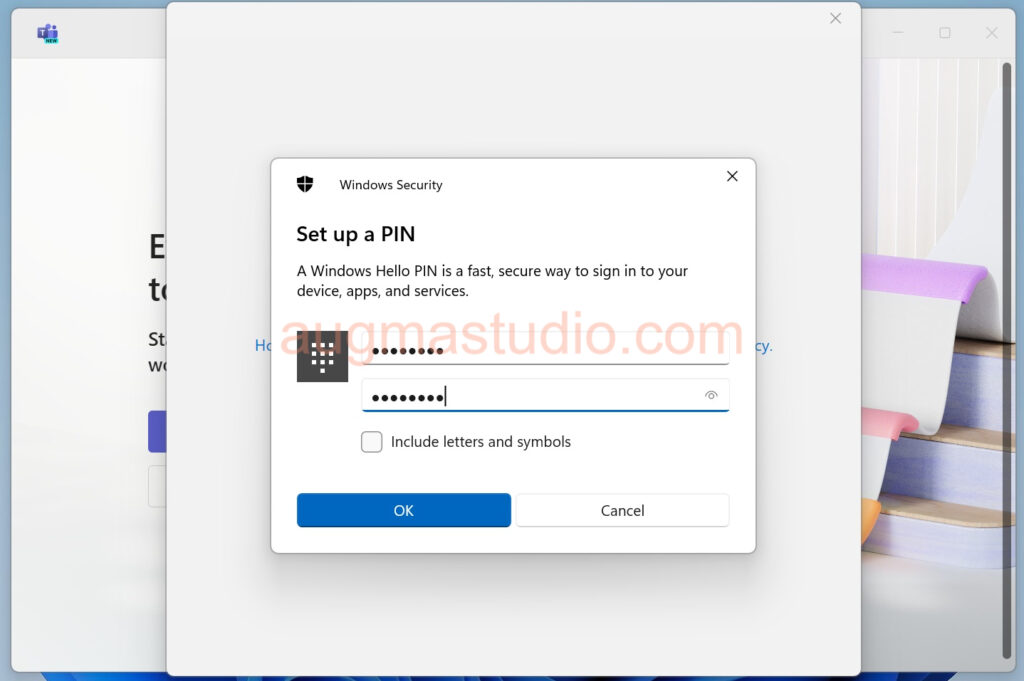Image resolution: width=1024 pixels, height=681 pixels.
Task: Click the Teams window vertical scrollbar
Action: [1006, 361]
